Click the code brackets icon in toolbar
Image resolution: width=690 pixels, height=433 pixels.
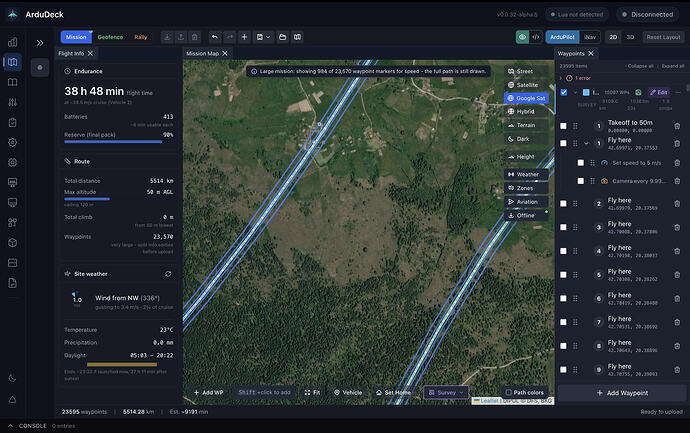click(536, 37)
